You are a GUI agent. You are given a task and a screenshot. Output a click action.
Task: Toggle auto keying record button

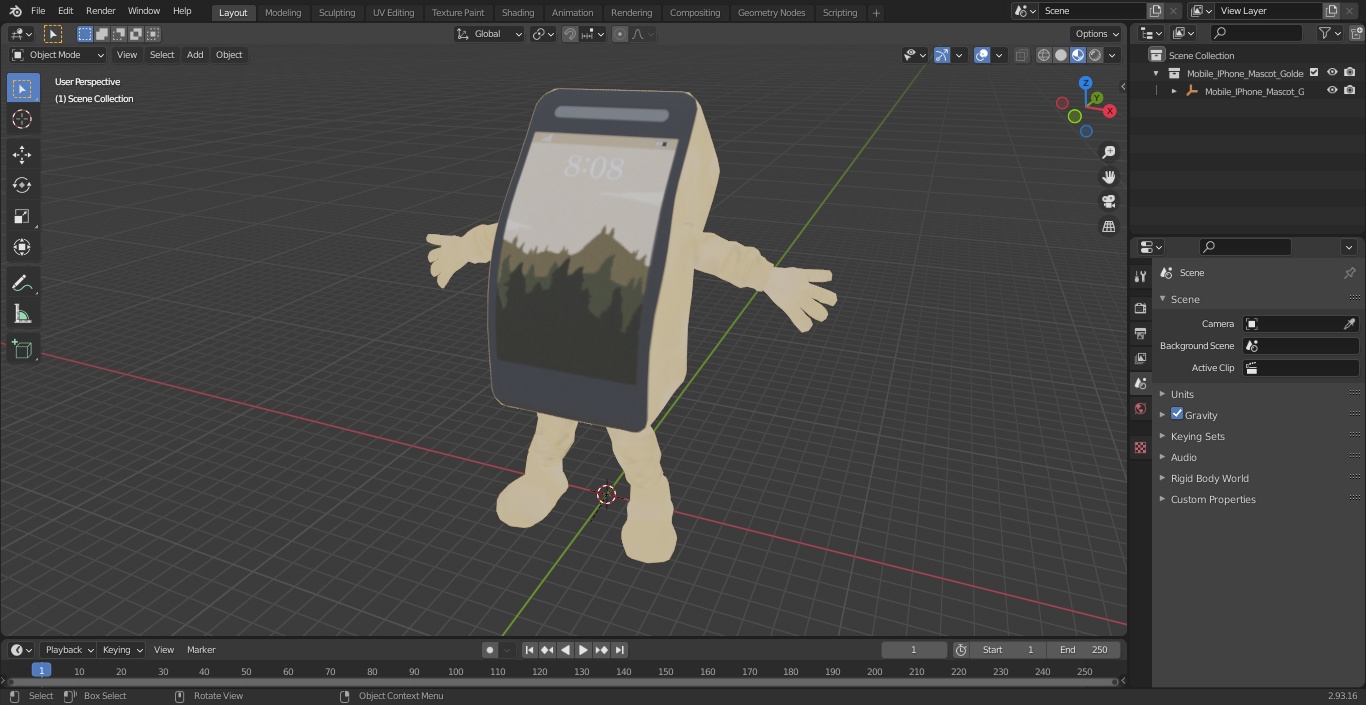pos(490,650)
